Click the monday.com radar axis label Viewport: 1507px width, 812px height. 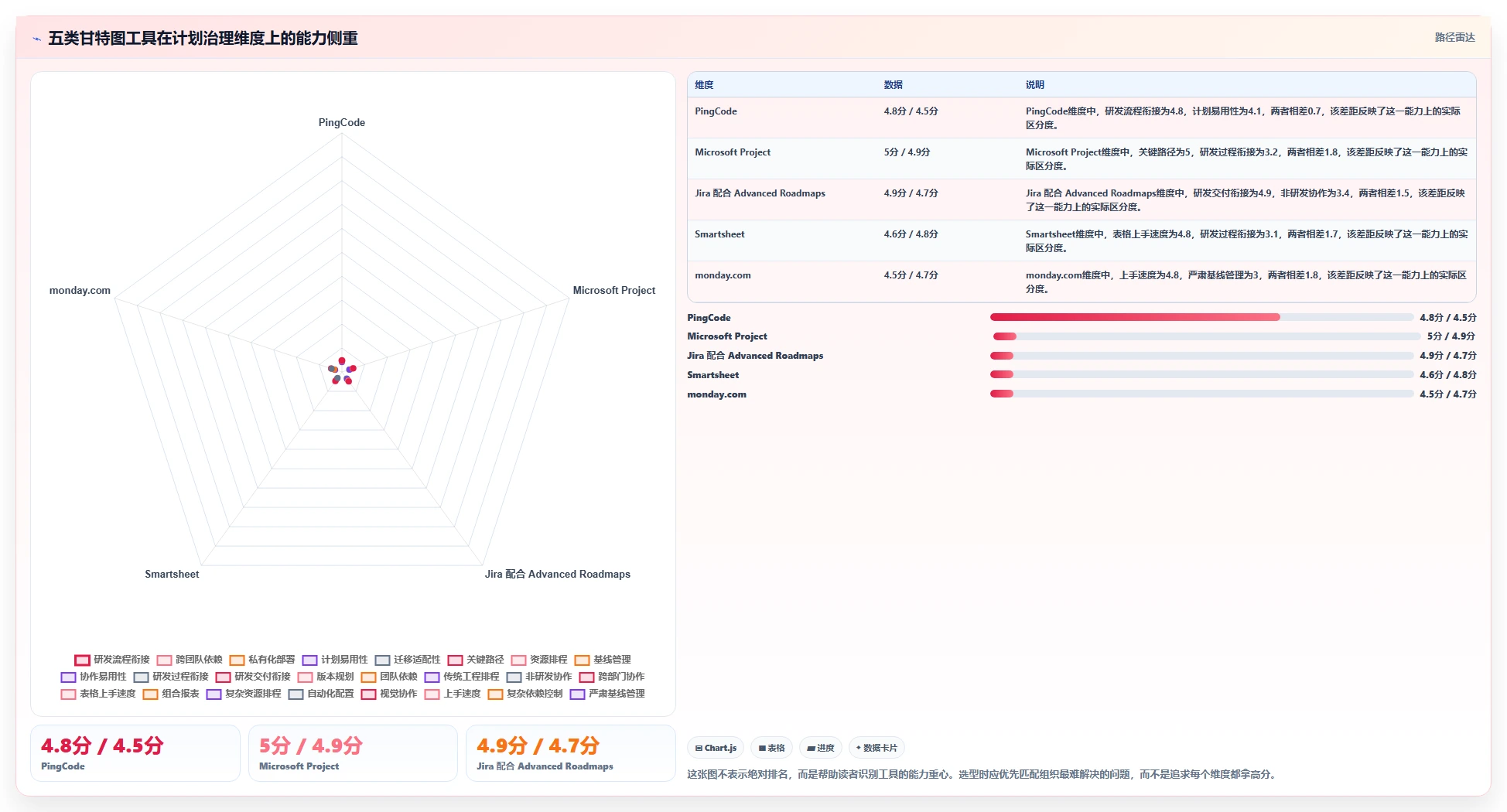click(x=80, y=291)
